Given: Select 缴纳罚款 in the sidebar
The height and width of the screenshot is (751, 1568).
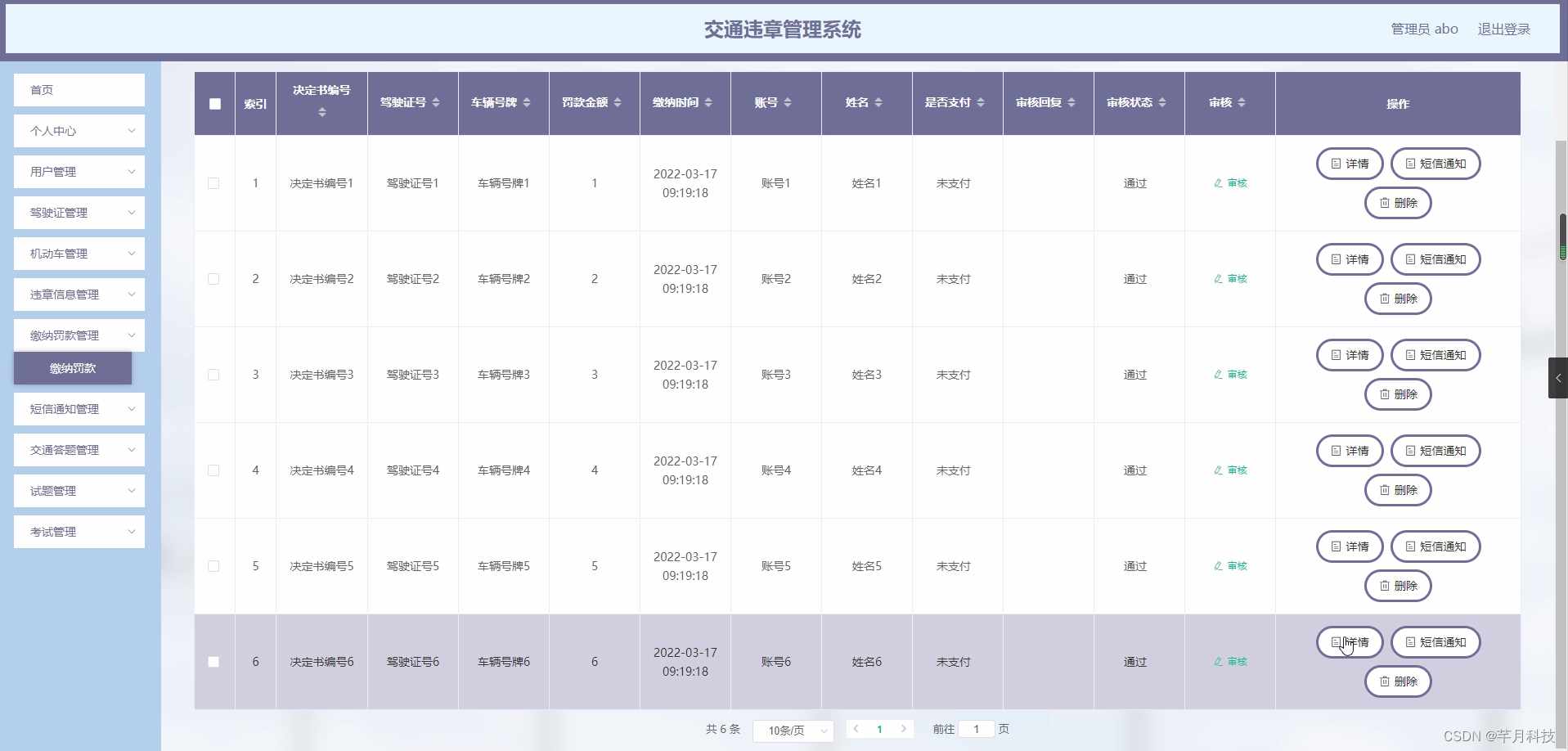Looking at the screenshot, I should click(x=72, y=368).
